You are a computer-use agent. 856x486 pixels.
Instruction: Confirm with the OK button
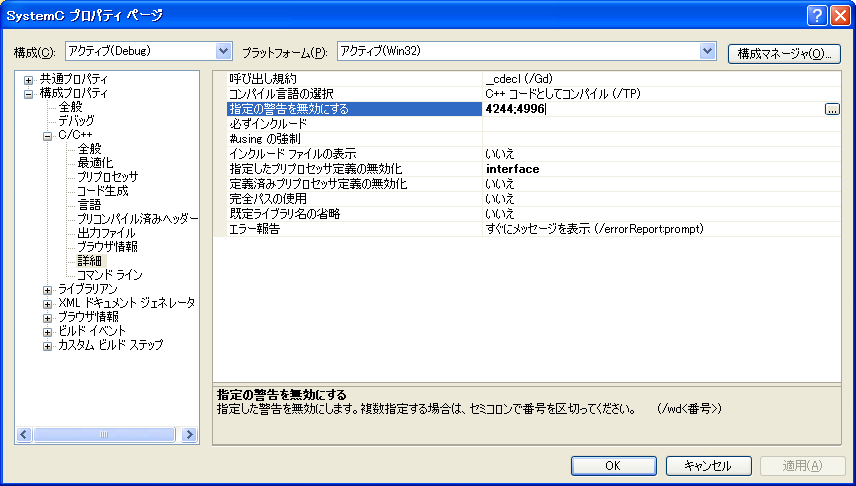[x=613, y=466]
